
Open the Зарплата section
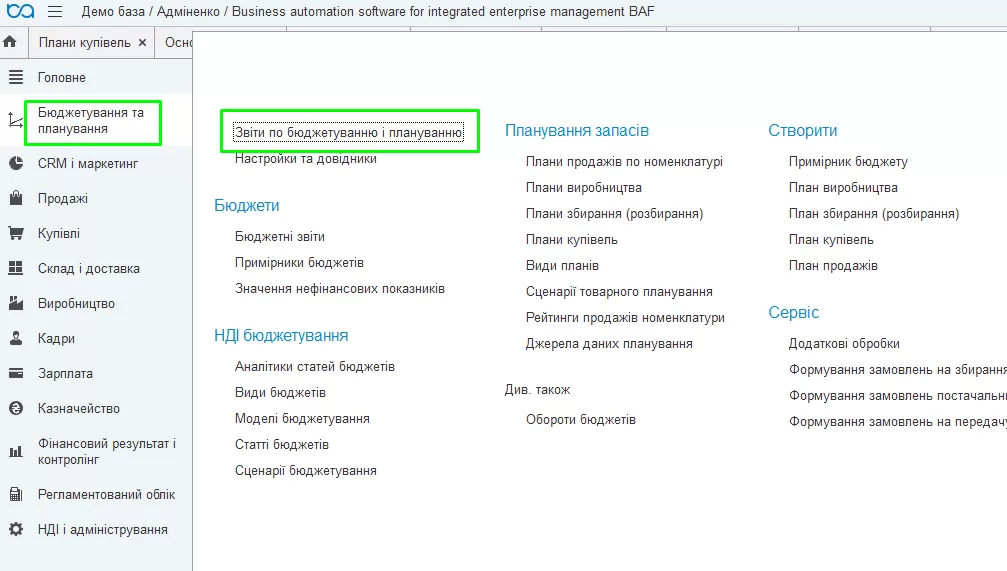click(x=66, y=373)
